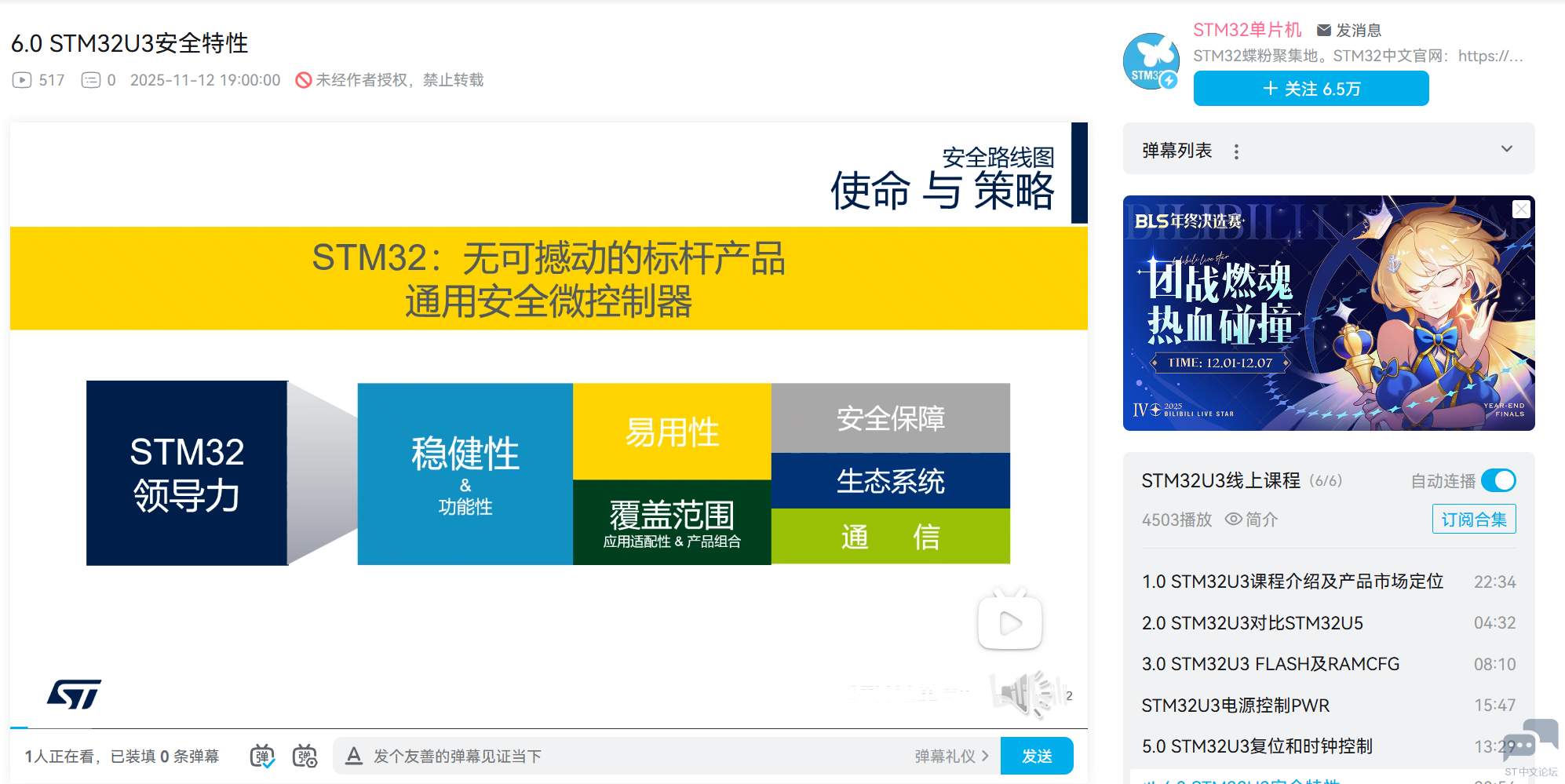Click the 未经作者授权 no-repost icon
The height and width of the screenshot is (784, 1565).
click(x=304, y=80)
